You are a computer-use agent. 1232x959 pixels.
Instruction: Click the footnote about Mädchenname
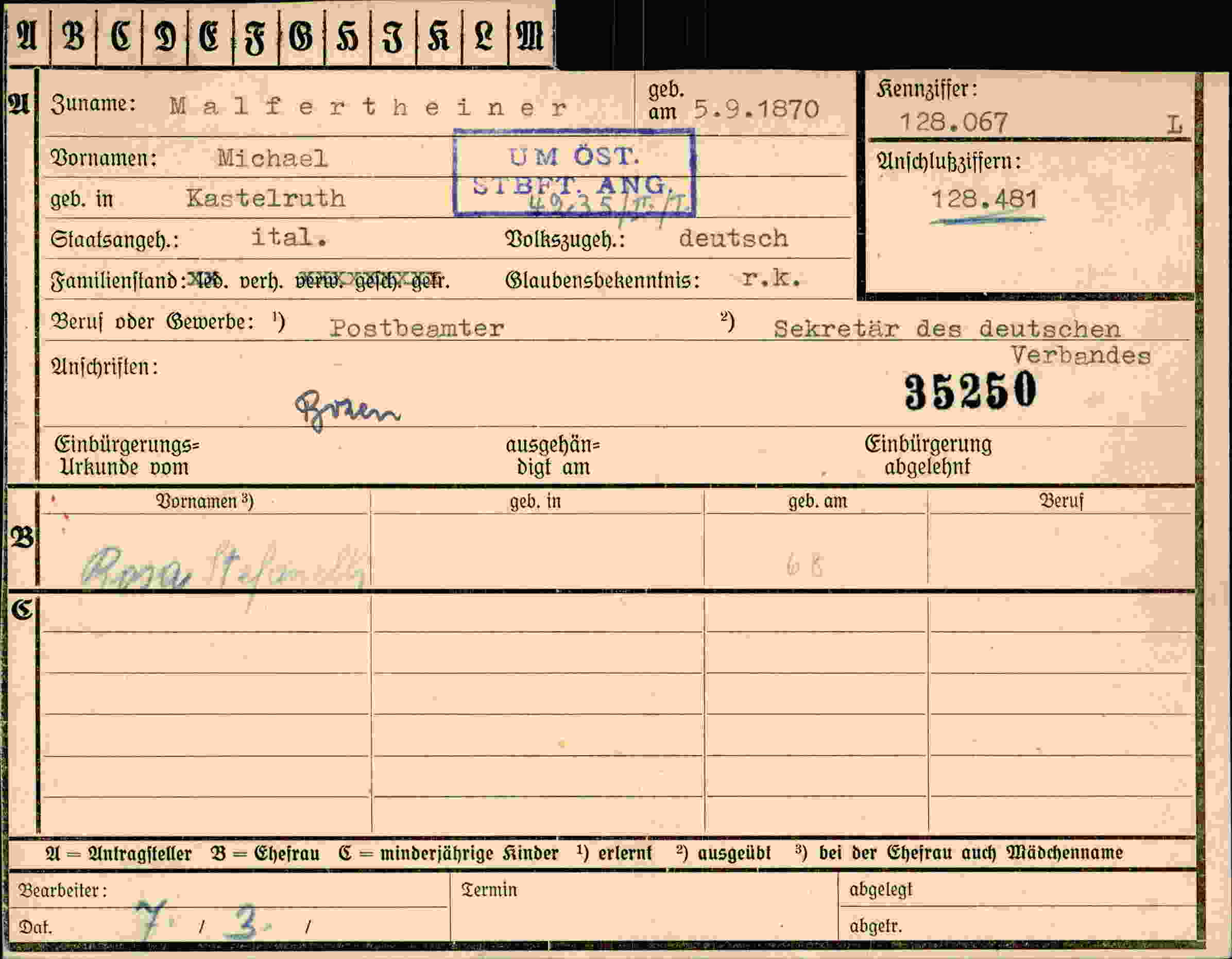(x=960, y=852)
